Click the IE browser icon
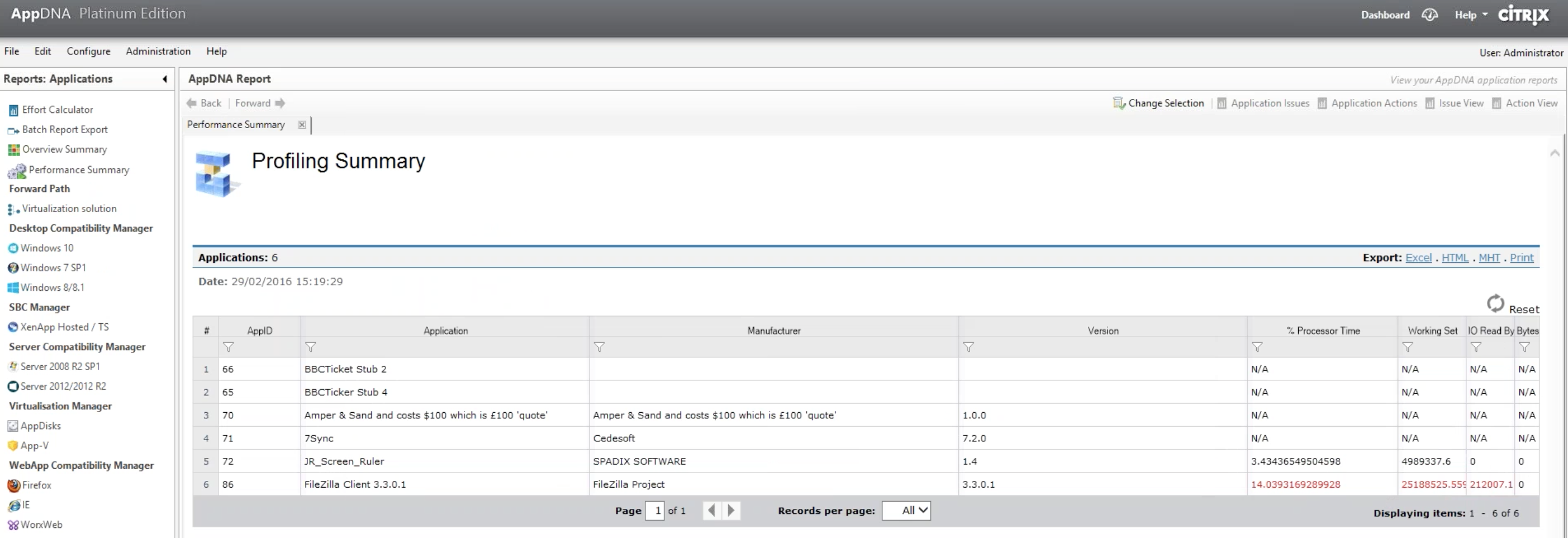Image resolution: width=1568 pixels, height=538 pixels. click(13, 505)
